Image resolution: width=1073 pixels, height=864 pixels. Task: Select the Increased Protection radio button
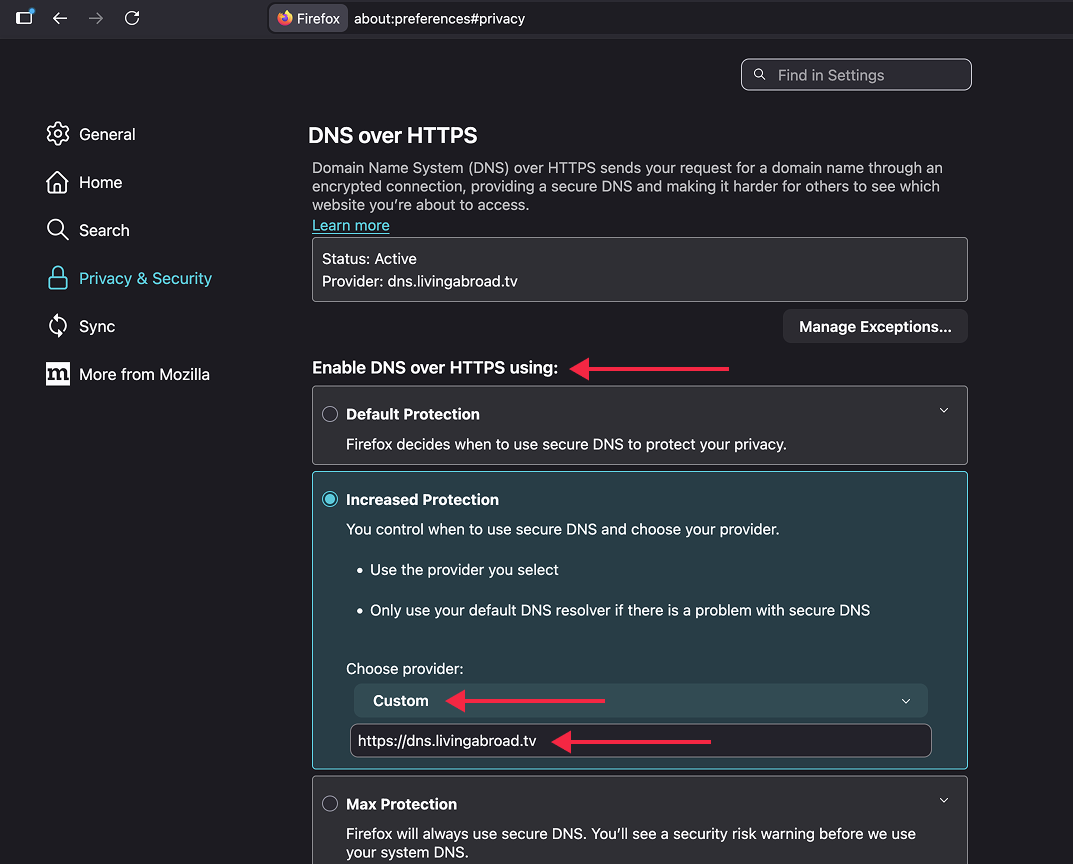pos(330,500)
